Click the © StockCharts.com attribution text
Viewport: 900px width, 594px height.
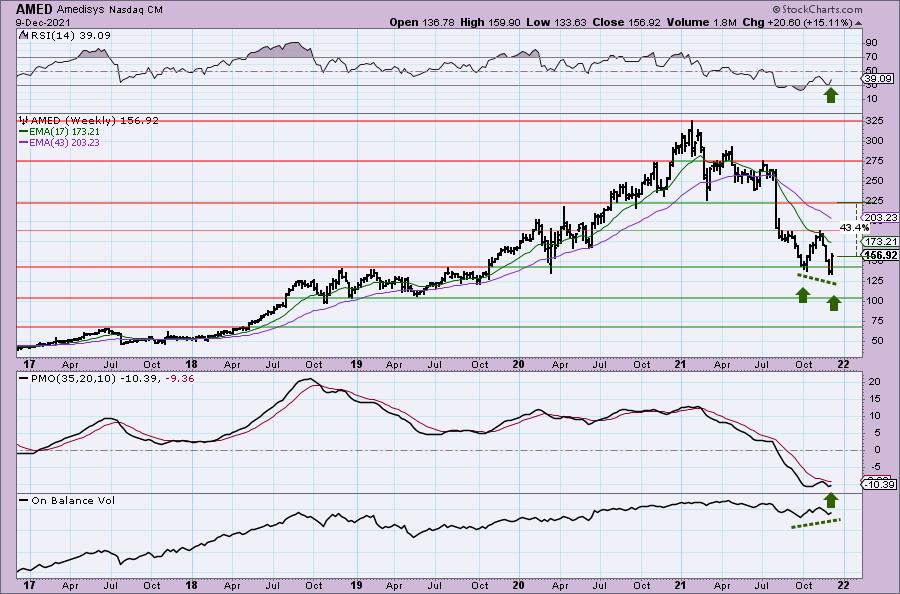coord(817,9)
